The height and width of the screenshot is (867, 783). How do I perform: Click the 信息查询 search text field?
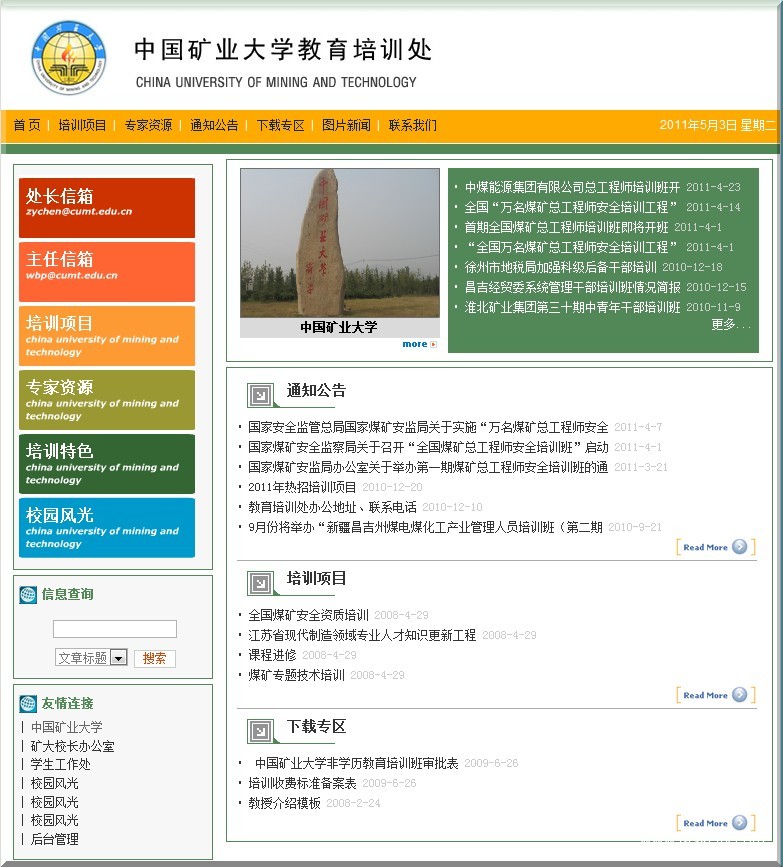115,629
